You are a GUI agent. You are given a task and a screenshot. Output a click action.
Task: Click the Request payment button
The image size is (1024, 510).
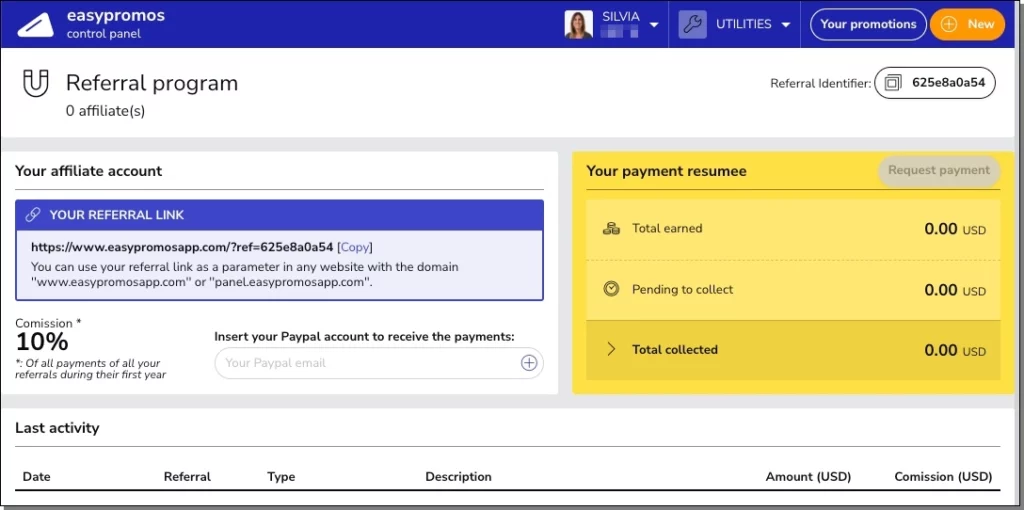tap(938, 170)
